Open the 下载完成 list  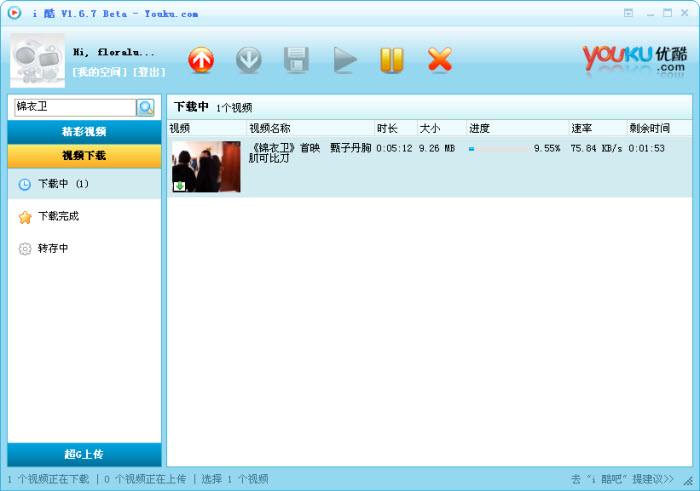tap(84, 216)
